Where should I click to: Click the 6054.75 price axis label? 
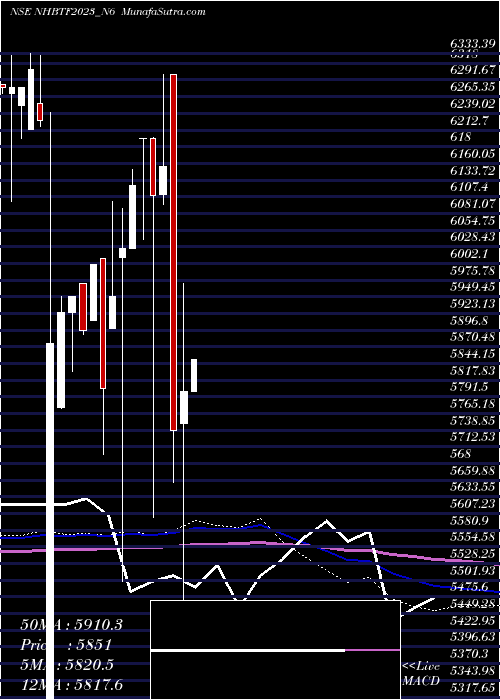[x=472, y=220]
